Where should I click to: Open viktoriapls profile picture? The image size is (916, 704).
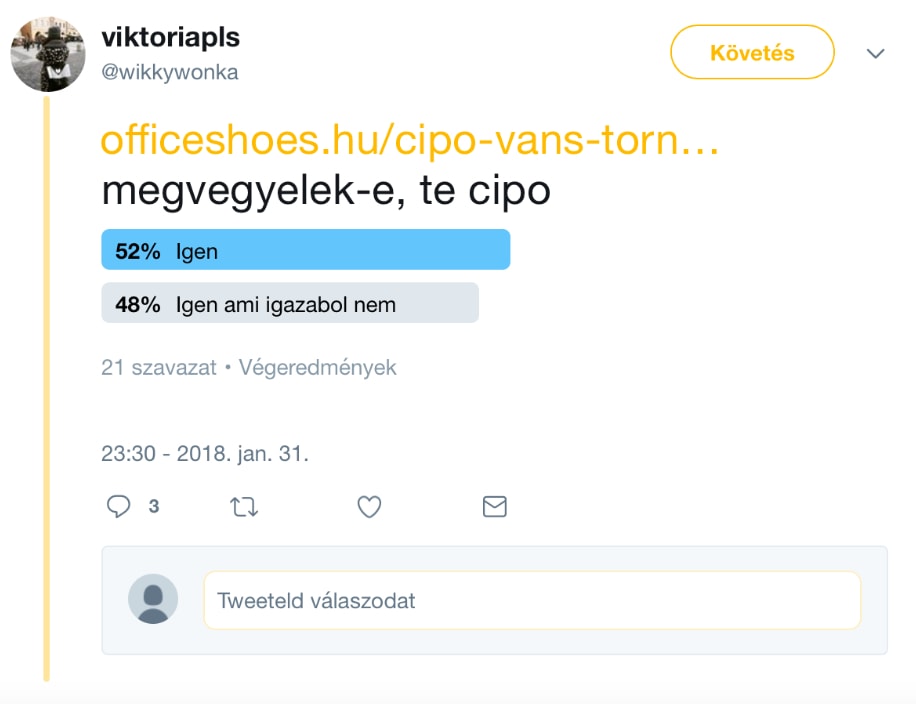click(x=47, y=55)
